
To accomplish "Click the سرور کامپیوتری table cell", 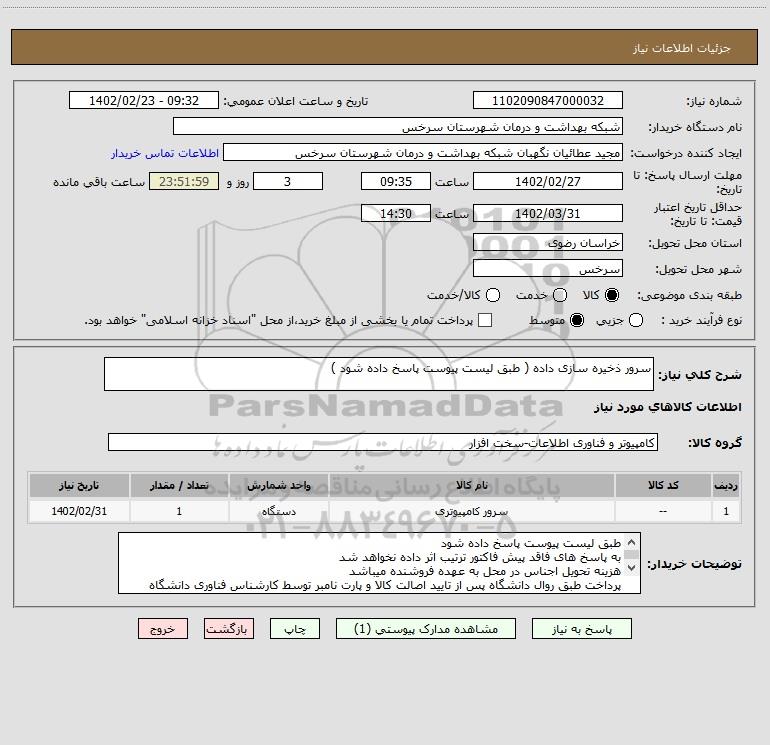I will (472, 511).
